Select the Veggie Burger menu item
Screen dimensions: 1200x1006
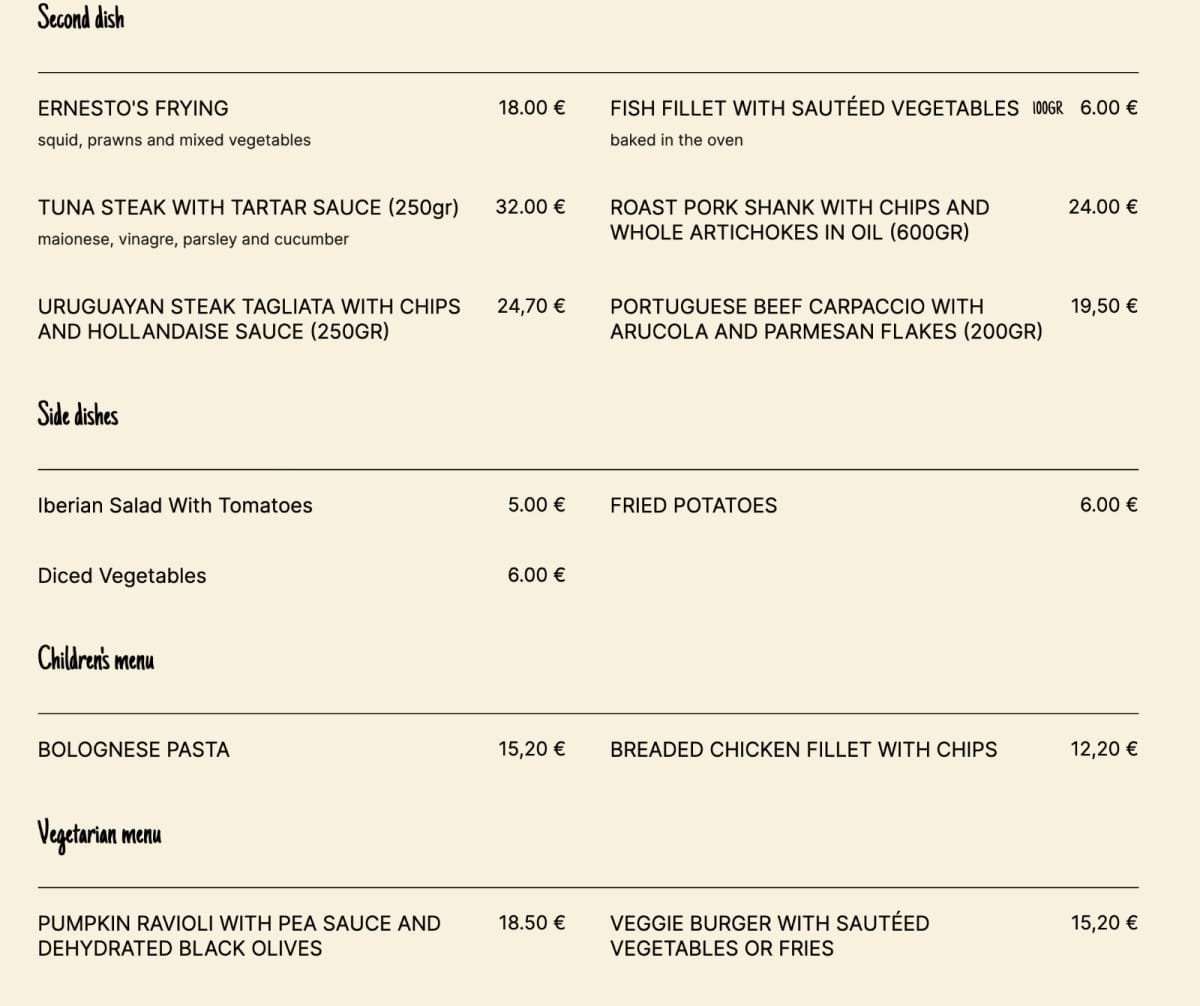pyautogui.click(x=769, y=936)
